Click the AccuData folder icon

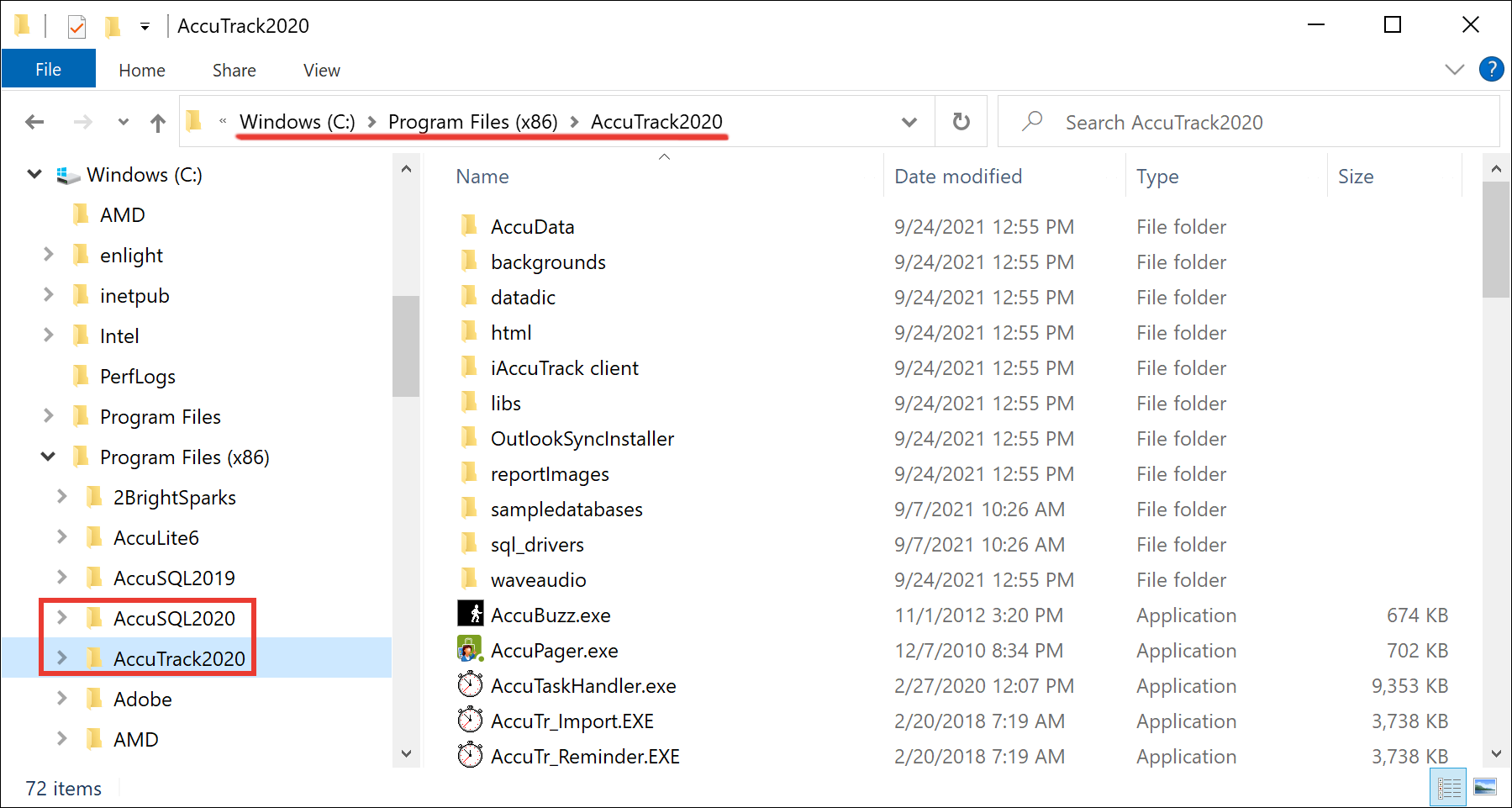(470, 225)
